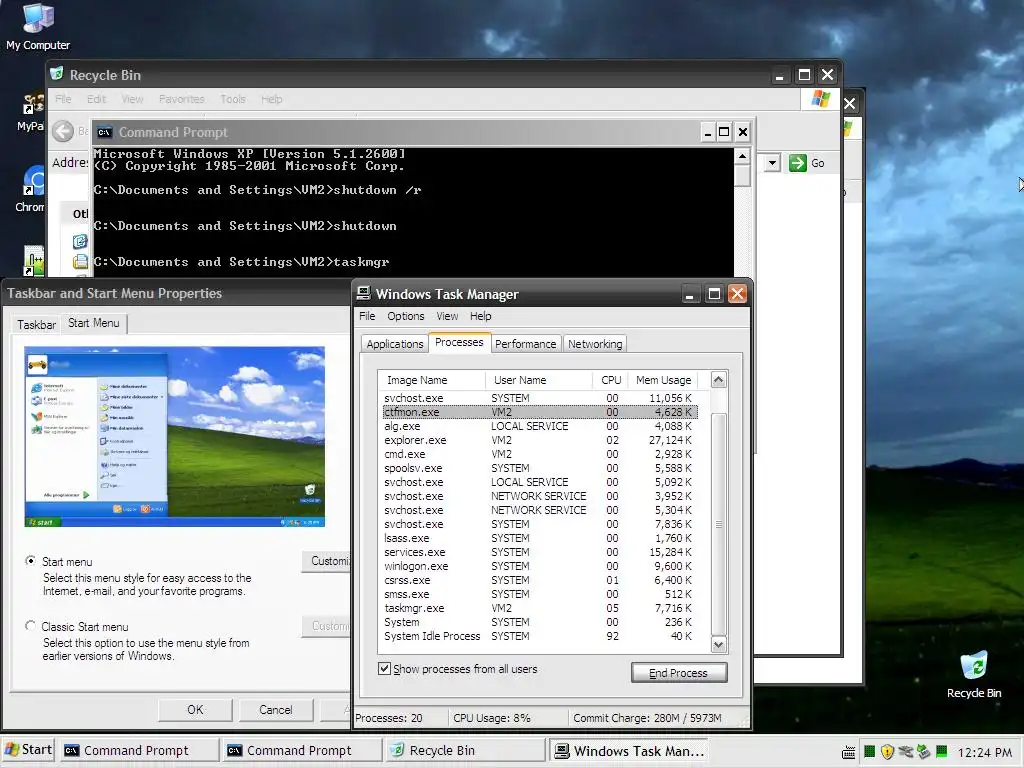
Task: Switch to the Performance tab
Action: point(526,344)
